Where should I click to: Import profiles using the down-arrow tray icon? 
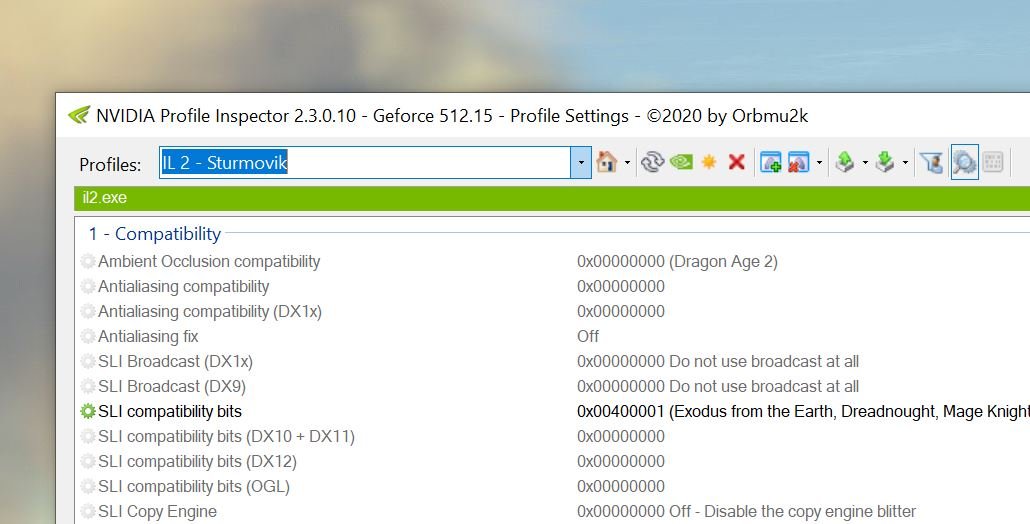885,162
